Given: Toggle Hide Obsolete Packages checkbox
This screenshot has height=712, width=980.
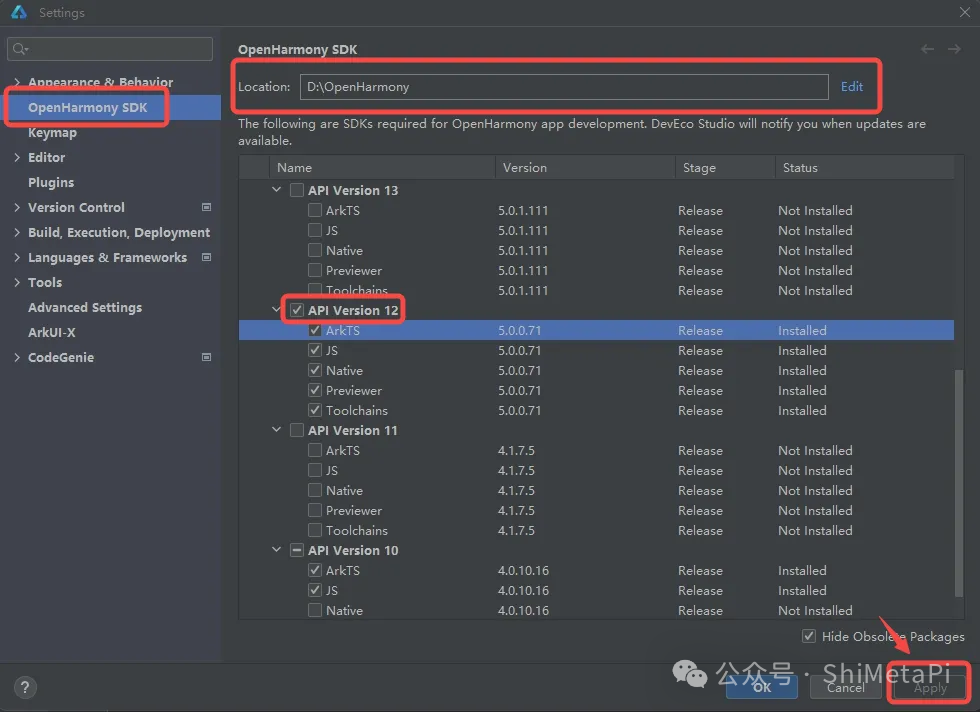Looking at the screenshot, I should 809,636.
